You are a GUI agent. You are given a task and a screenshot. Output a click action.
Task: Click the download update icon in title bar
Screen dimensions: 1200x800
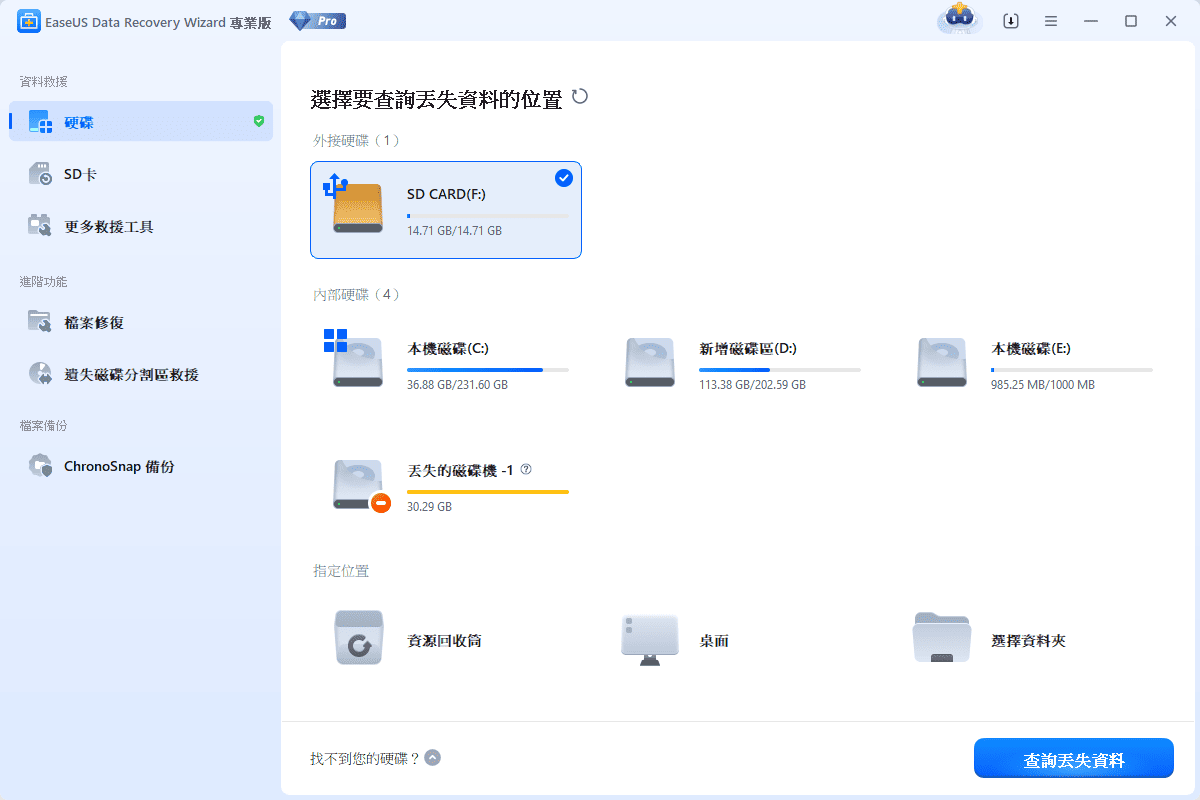pos(1011,21)
